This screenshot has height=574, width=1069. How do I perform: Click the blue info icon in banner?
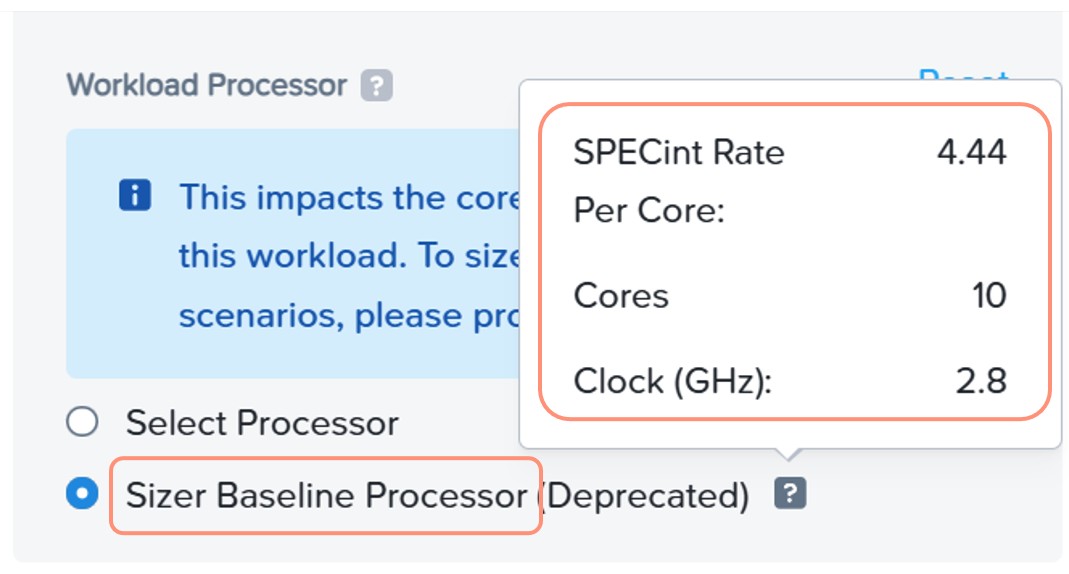pos(135,195)
